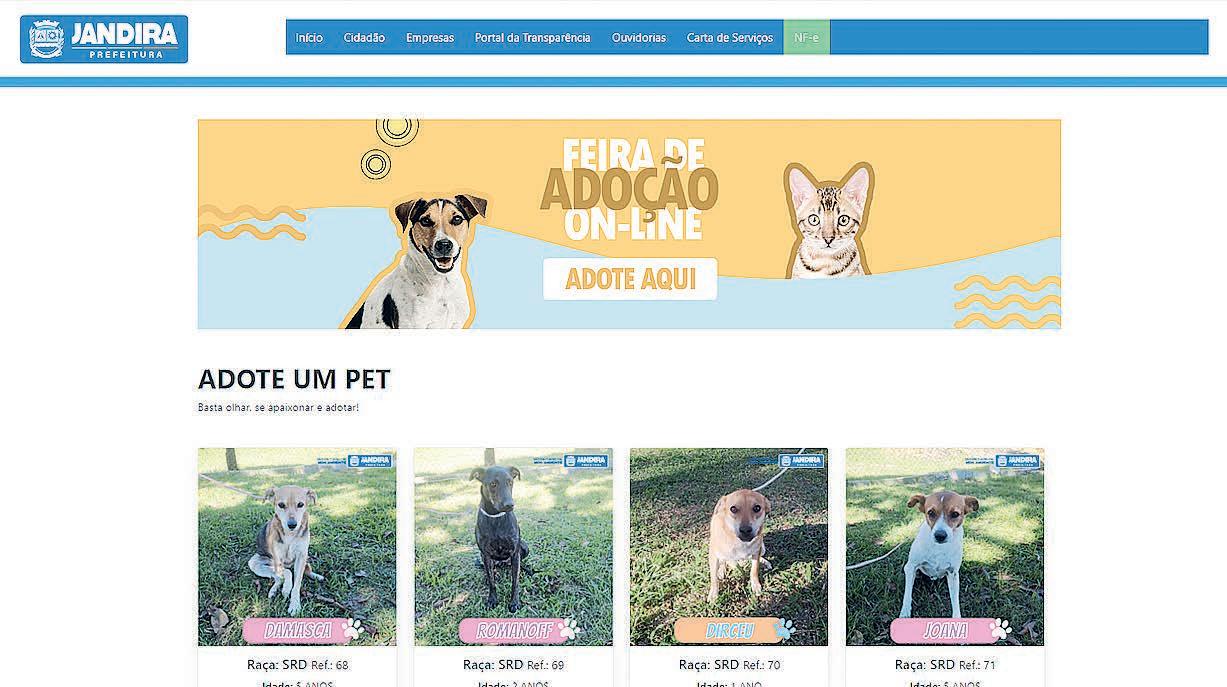
Task: Go to Portal da Transparência
Action: point(533,38)
